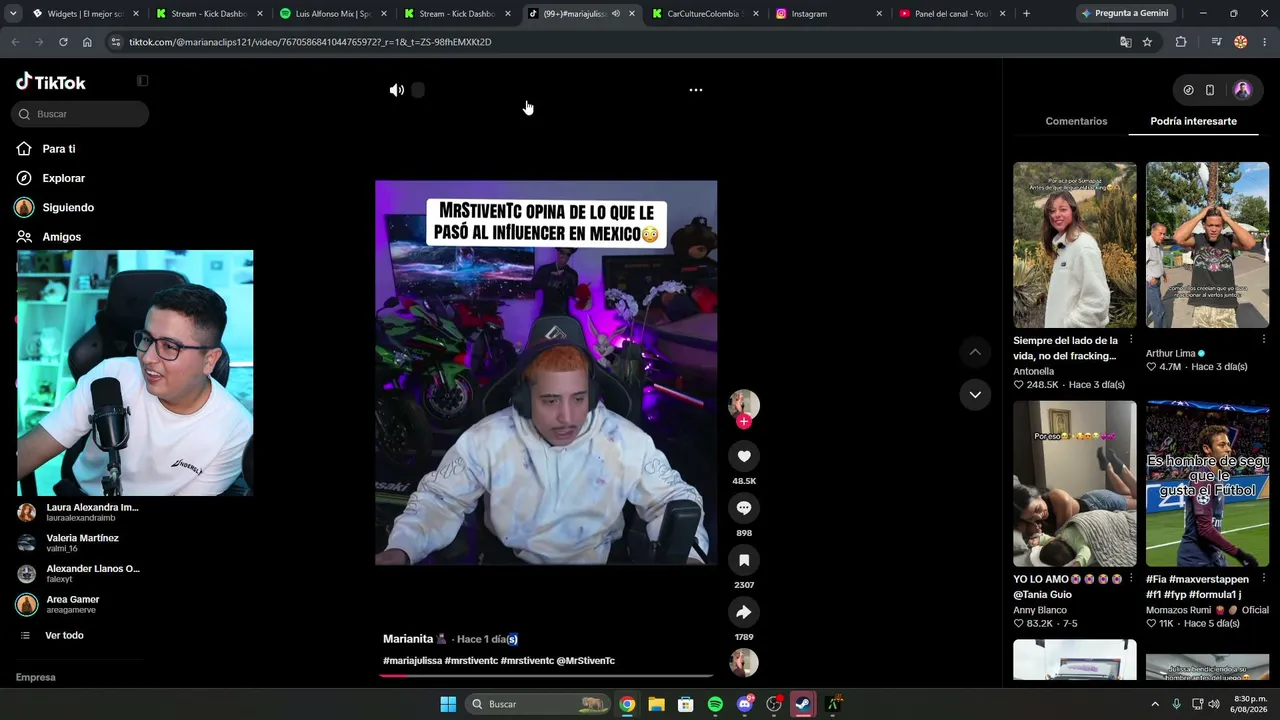This screenshot has height=720, width=1280.
Task: Switch to the Instagram browser tab
Action: pyautogui.click(x=829, y=14)
